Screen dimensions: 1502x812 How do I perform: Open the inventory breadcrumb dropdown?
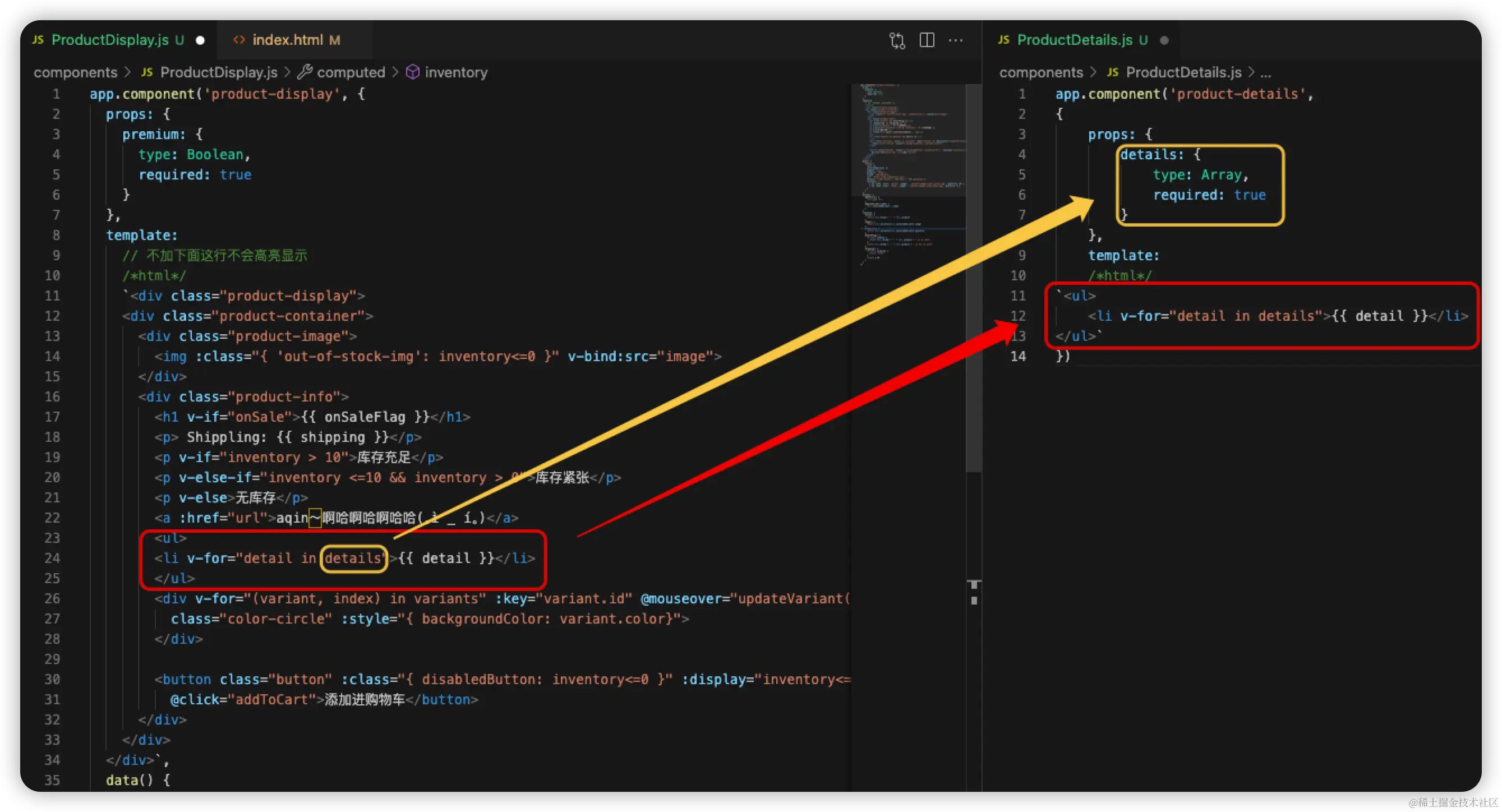pos(456,72)
